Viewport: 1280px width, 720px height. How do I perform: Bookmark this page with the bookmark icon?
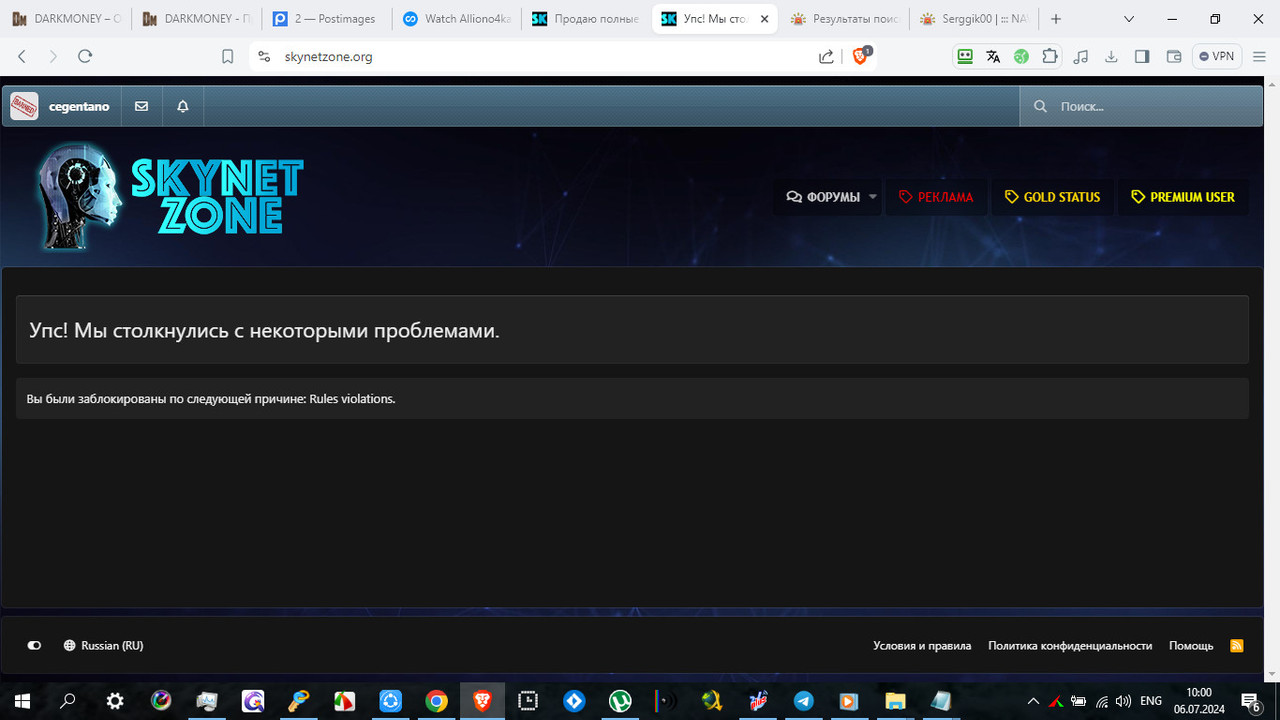[x=228, y=57]
